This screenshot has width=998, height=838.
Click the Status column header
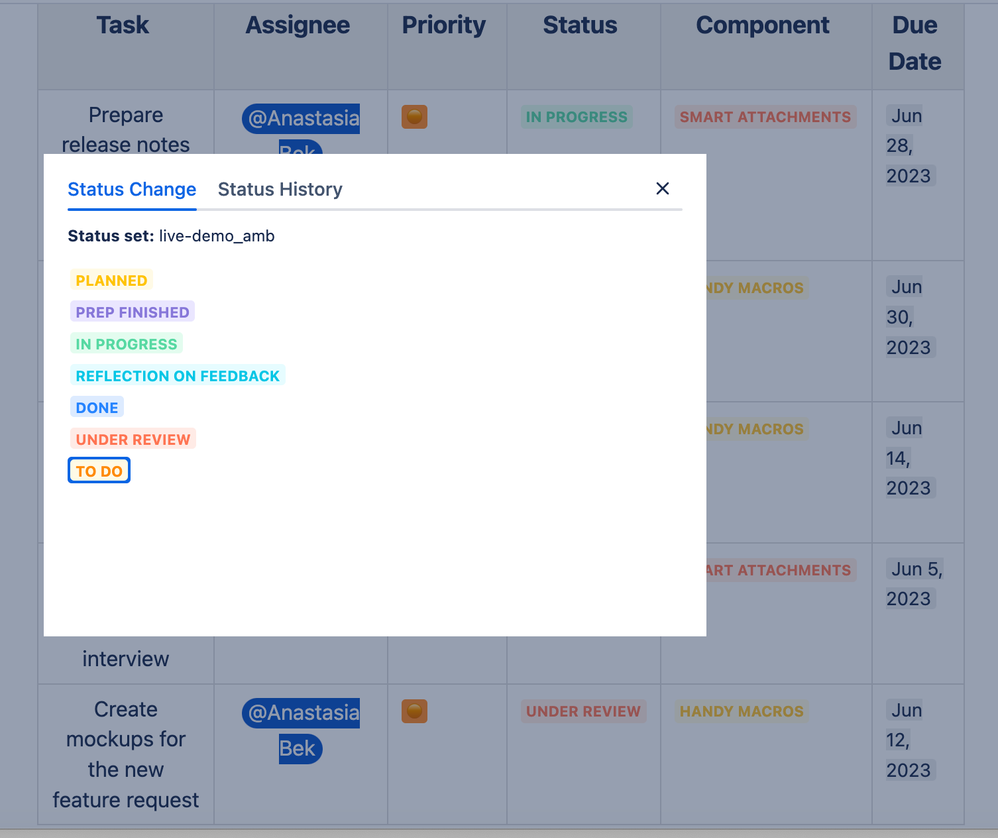[x=580, y=25]
